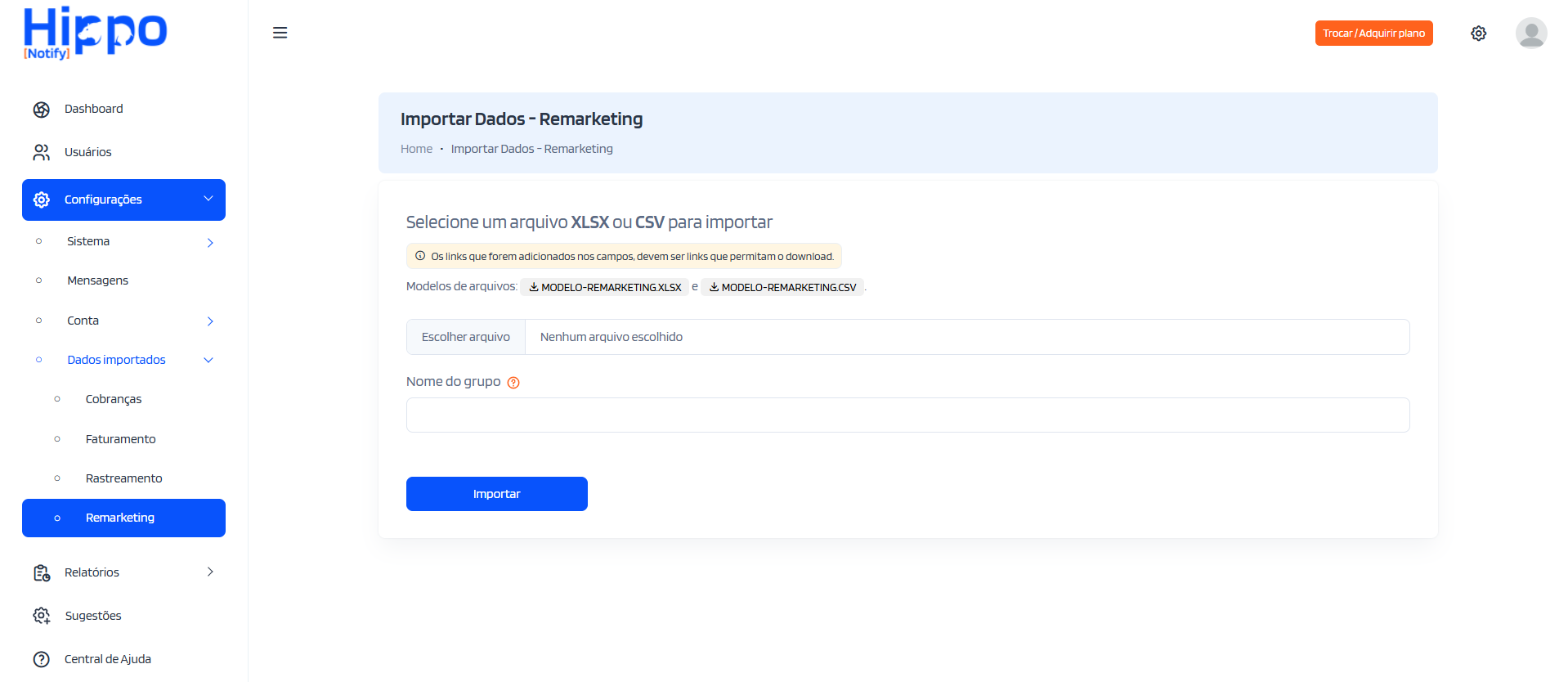Click the hamburger menu icon

(x=280, y=33)
